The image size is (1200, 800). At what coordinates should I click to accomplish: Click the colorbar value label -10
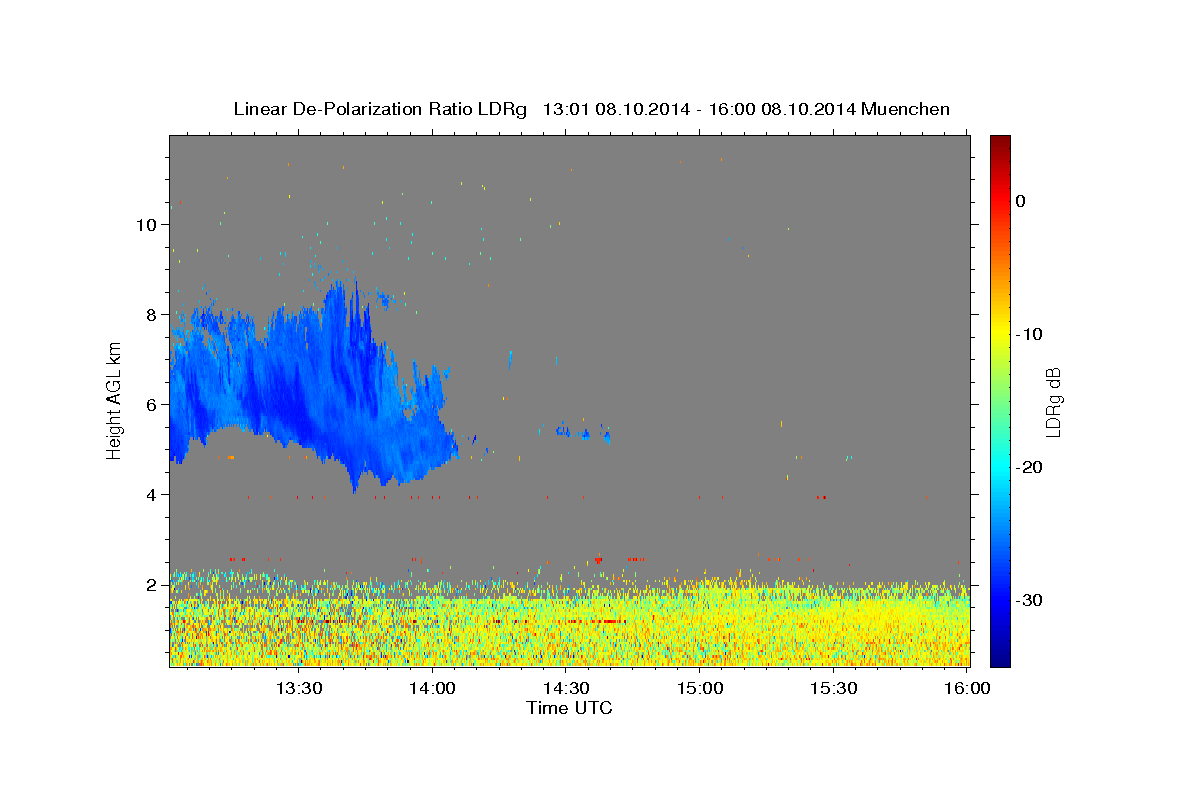coord(1029,334)
